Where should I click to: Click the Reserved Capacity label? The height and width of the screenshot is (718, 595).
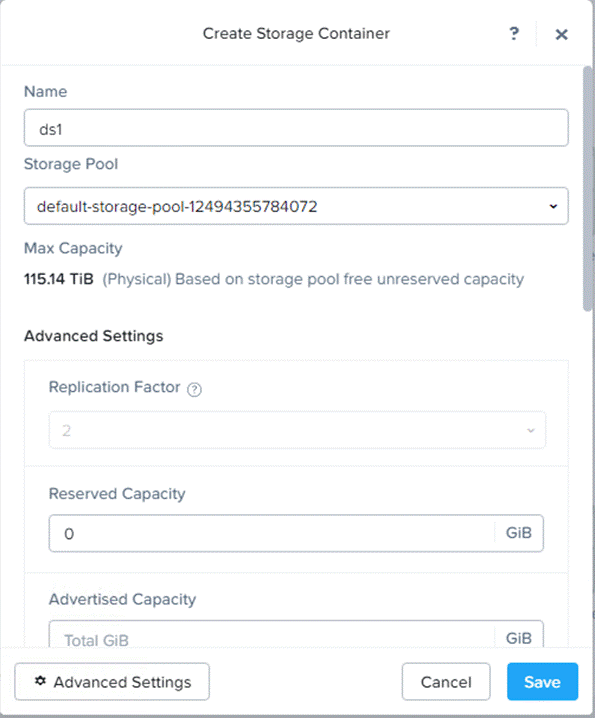[117, 494]
